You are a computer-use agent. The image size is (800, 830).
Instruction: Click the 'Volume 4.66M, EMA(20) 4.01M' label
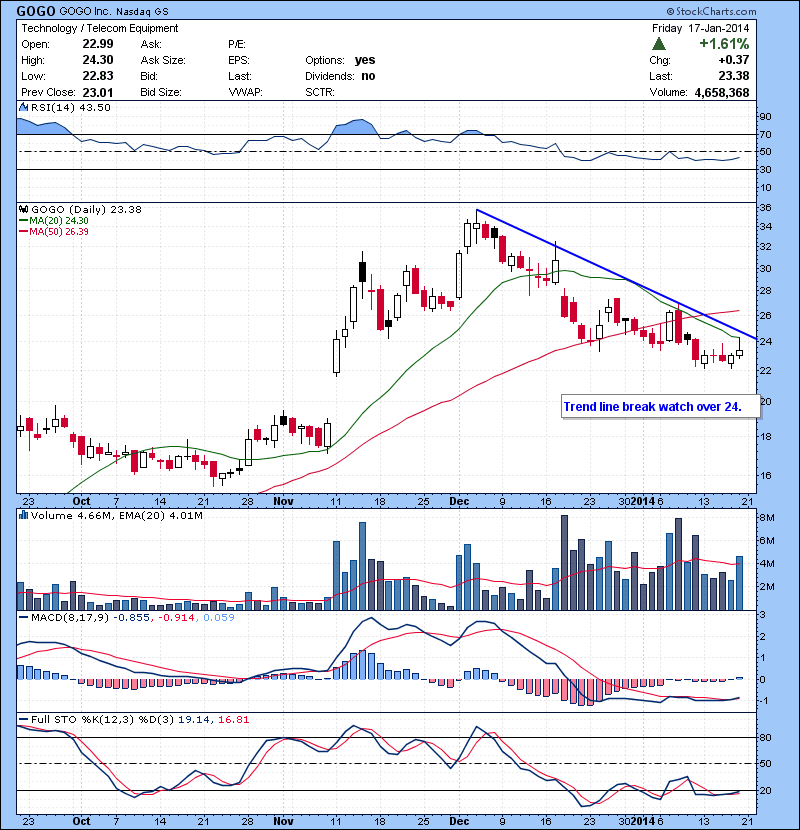click(x=116, y=515)
